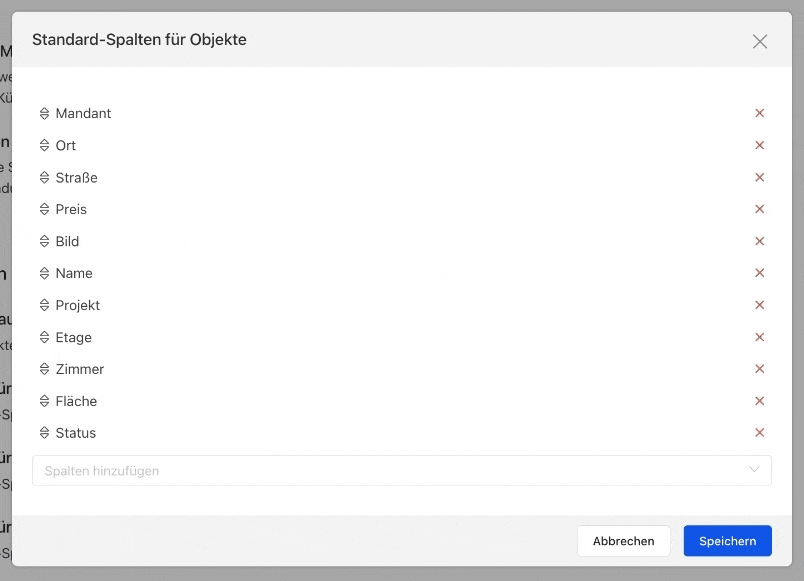This screenshot has width=804, height=581.
Task: Remove the Mandant column
Action: (759, 113)
